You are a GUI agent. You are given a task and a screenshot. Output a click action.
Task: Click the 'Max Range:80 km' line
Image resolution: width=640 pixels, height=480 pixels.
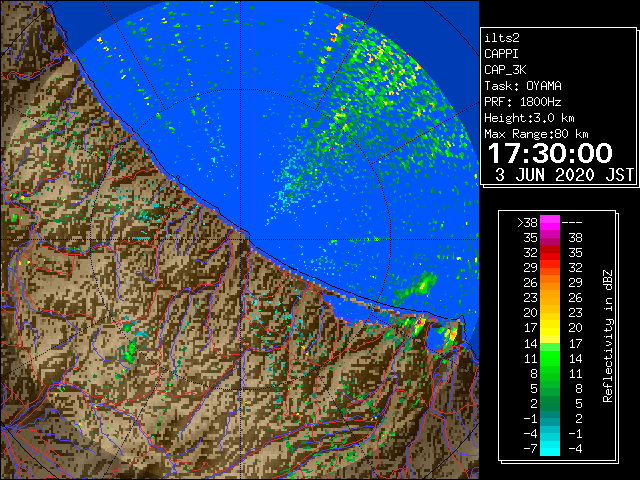[x=536, y=134]
